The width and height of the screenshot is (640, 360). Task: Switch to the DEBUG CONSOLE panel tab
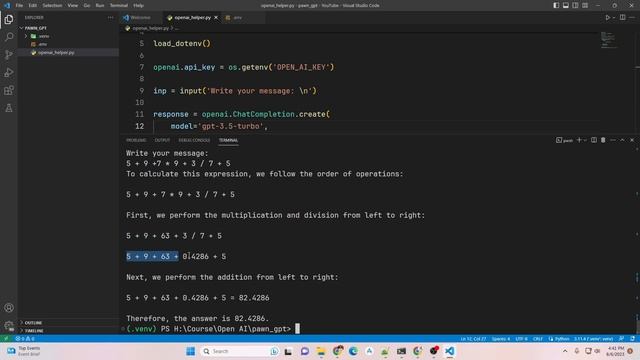click(x=194, y=140)
